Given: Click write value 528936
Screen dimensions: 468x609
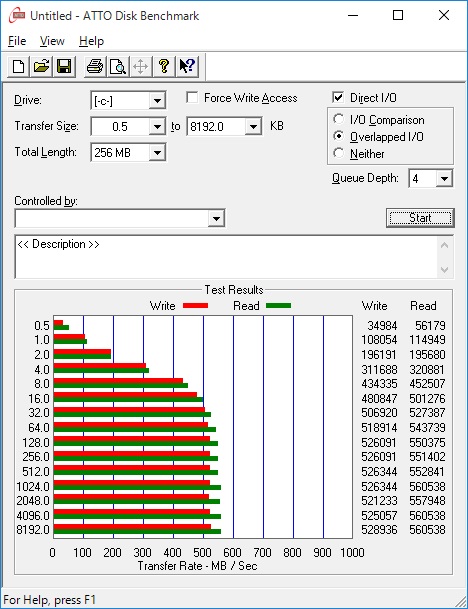Looking at the screenshot, I should click(x=379, y=530).
